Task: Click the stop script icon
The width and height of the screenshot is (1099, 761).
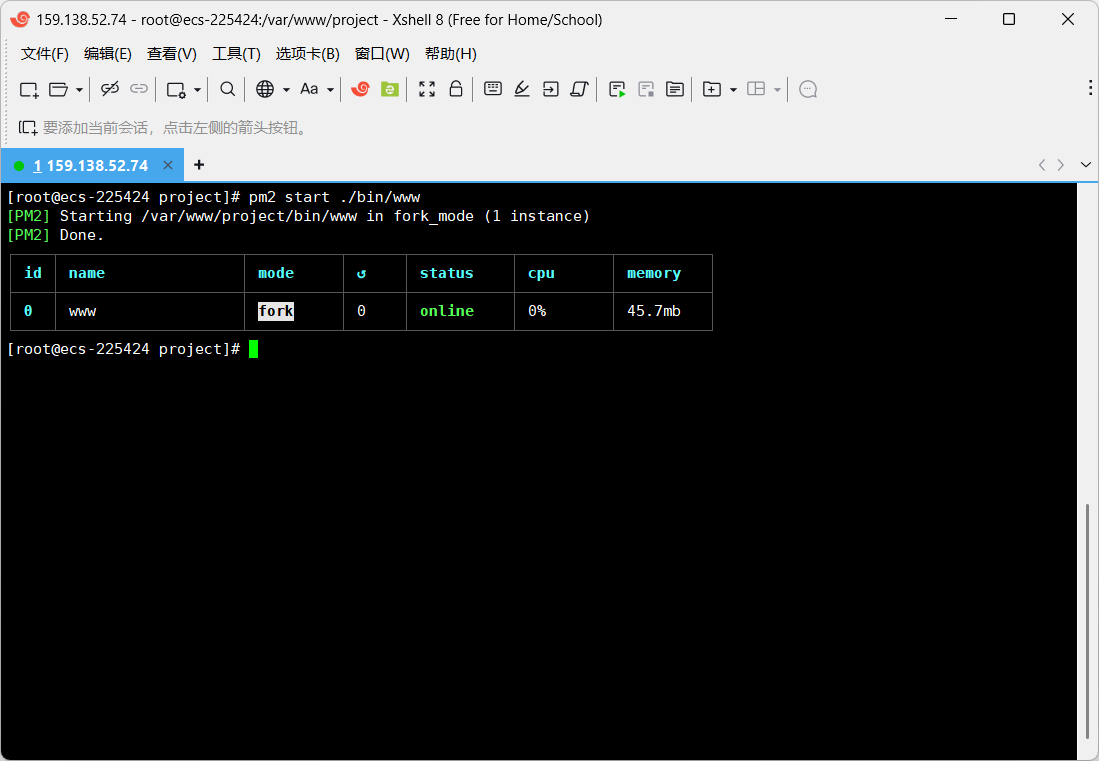Action: point(646,90)
